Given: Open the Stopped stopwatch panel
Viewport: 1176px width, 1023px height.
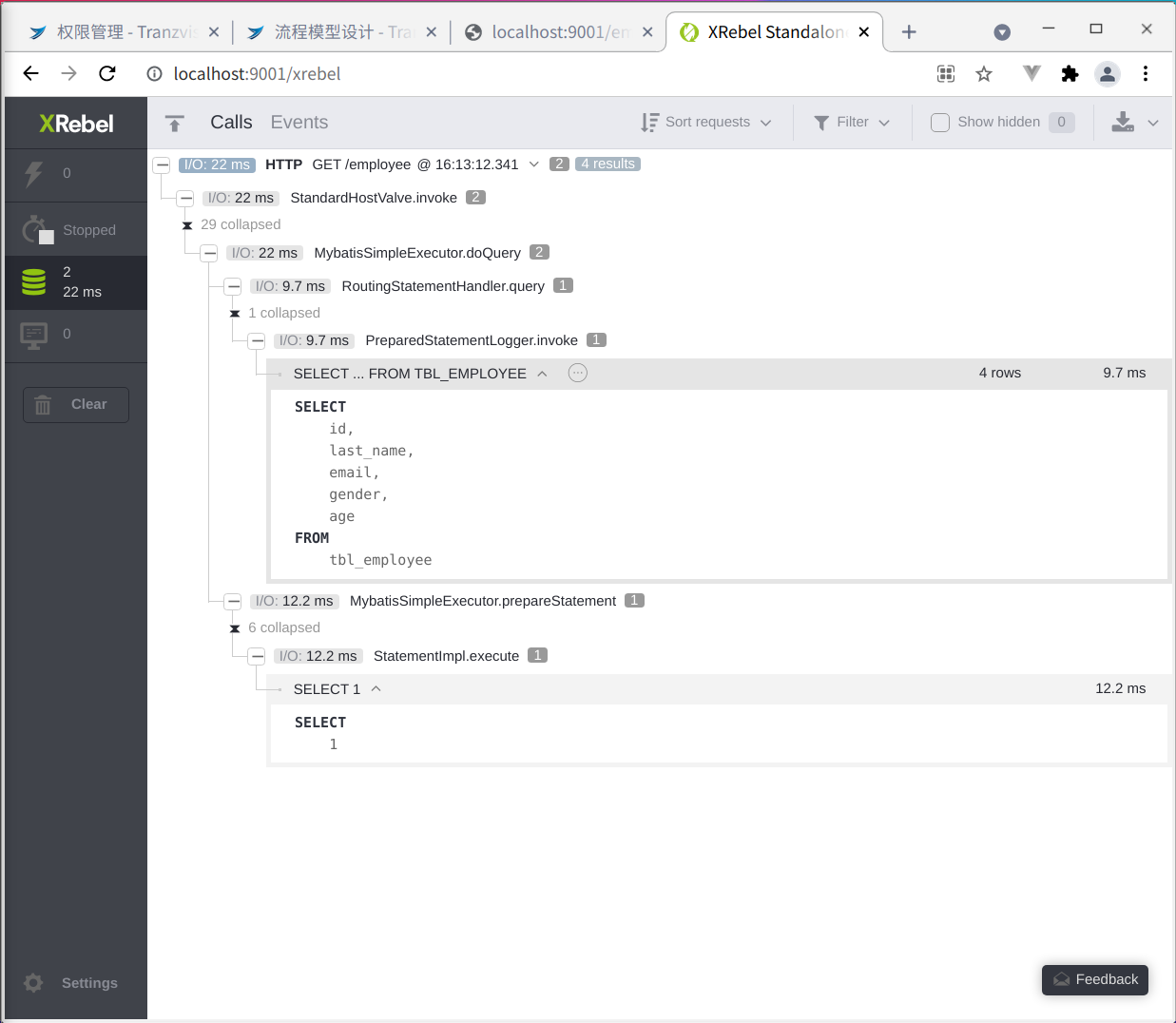Looking at the screenshot, I should click(x=76, y=229).
